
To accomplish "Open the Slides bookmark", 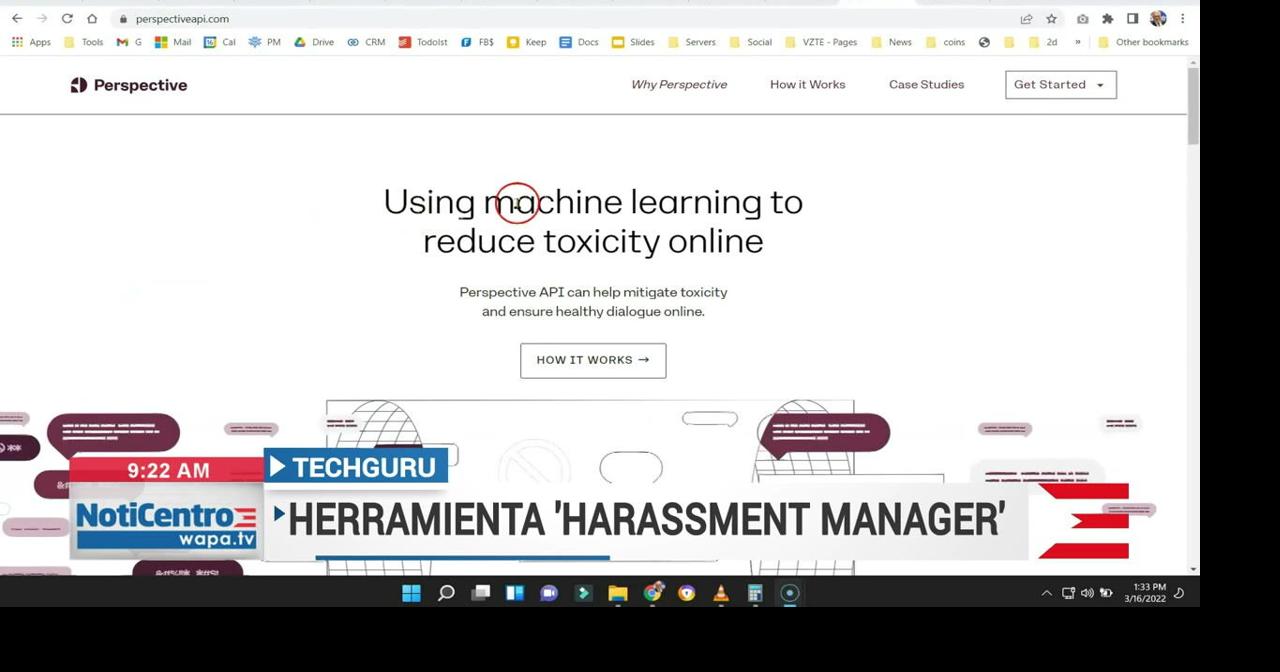I will coord(633,42).
